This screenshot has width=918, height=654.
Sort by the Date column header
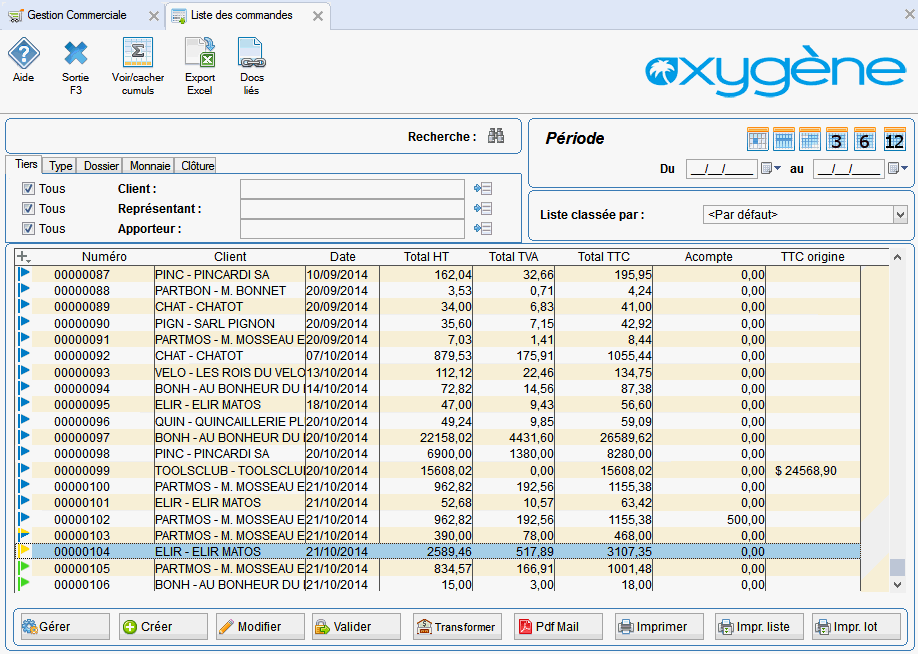(342, 256)
